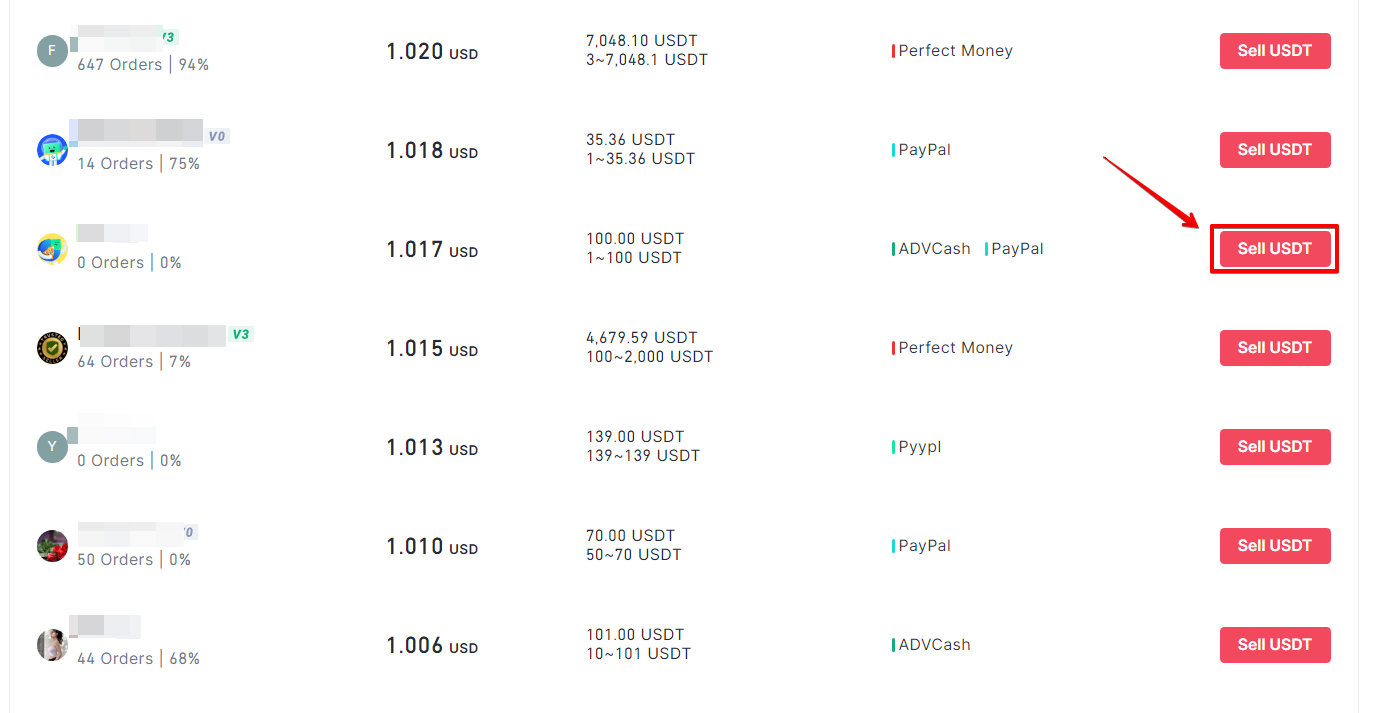Sell USDT at 1.006 USD ADVCash offer

(x=1275, y=645)
